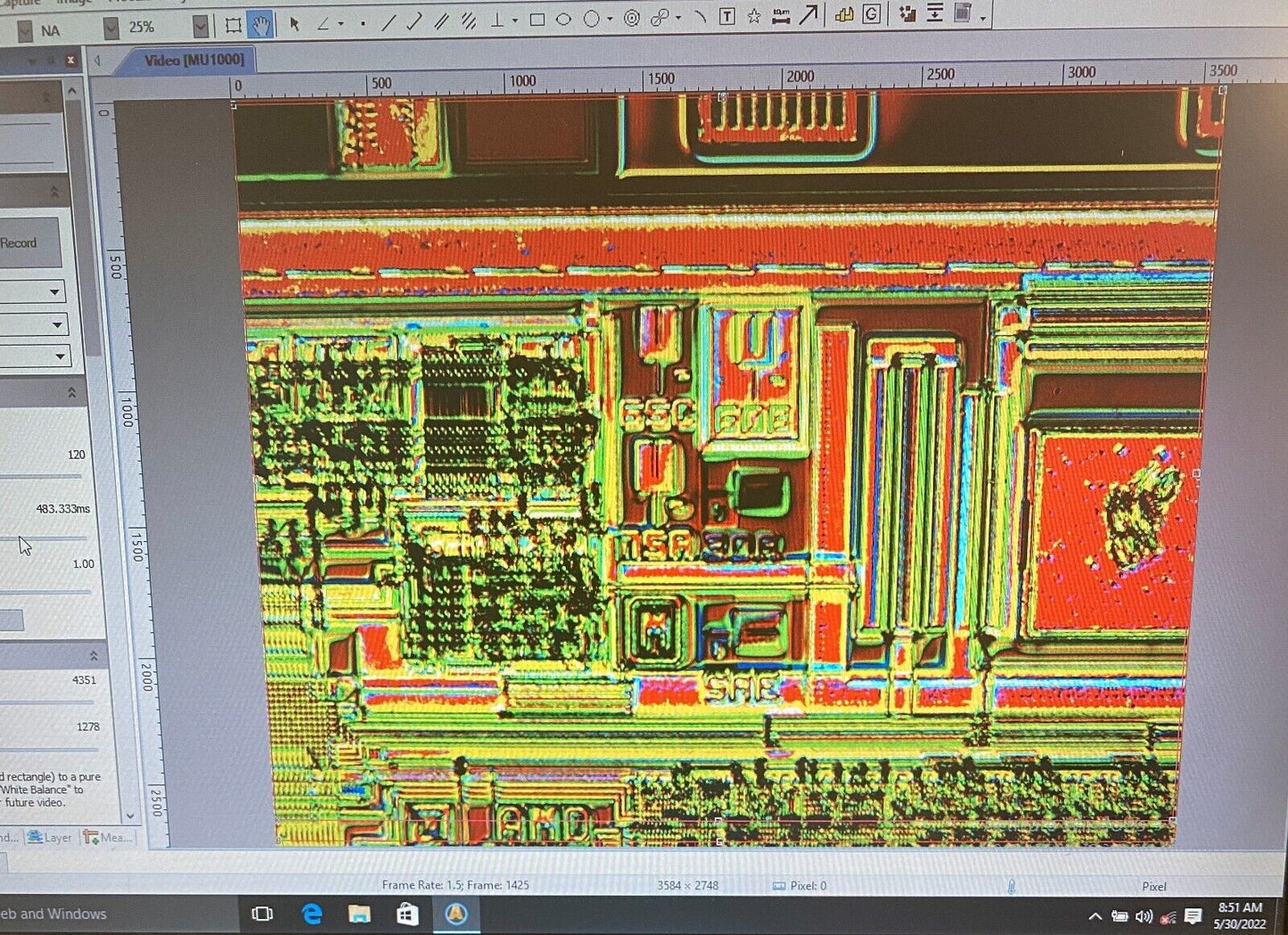Close the left sidebar panel

coord(70,60)
